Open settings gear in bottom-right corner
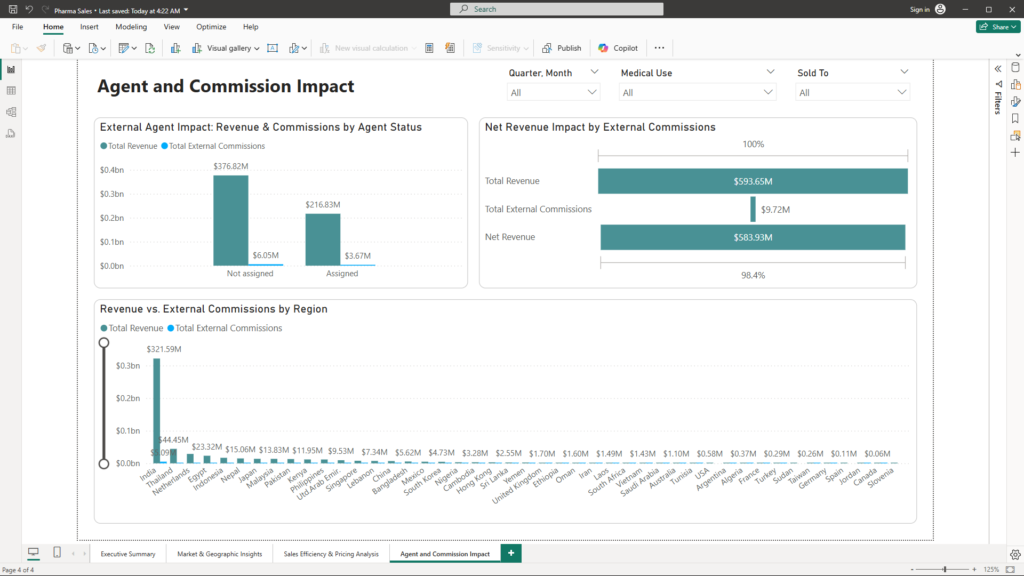 1015,554
